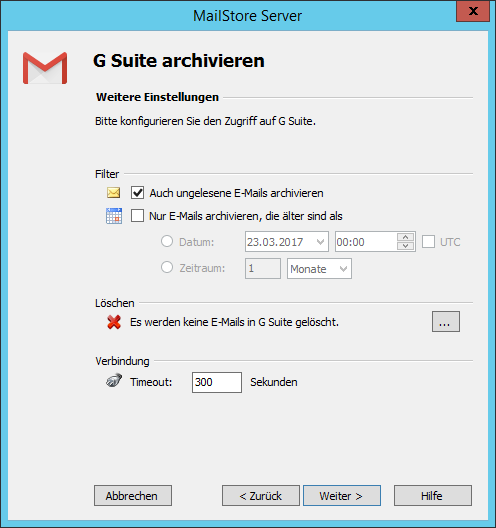Enable Nur E-Mails archivieren, die älter sind als
Screen dimensions: 496x528
[137, 216]
